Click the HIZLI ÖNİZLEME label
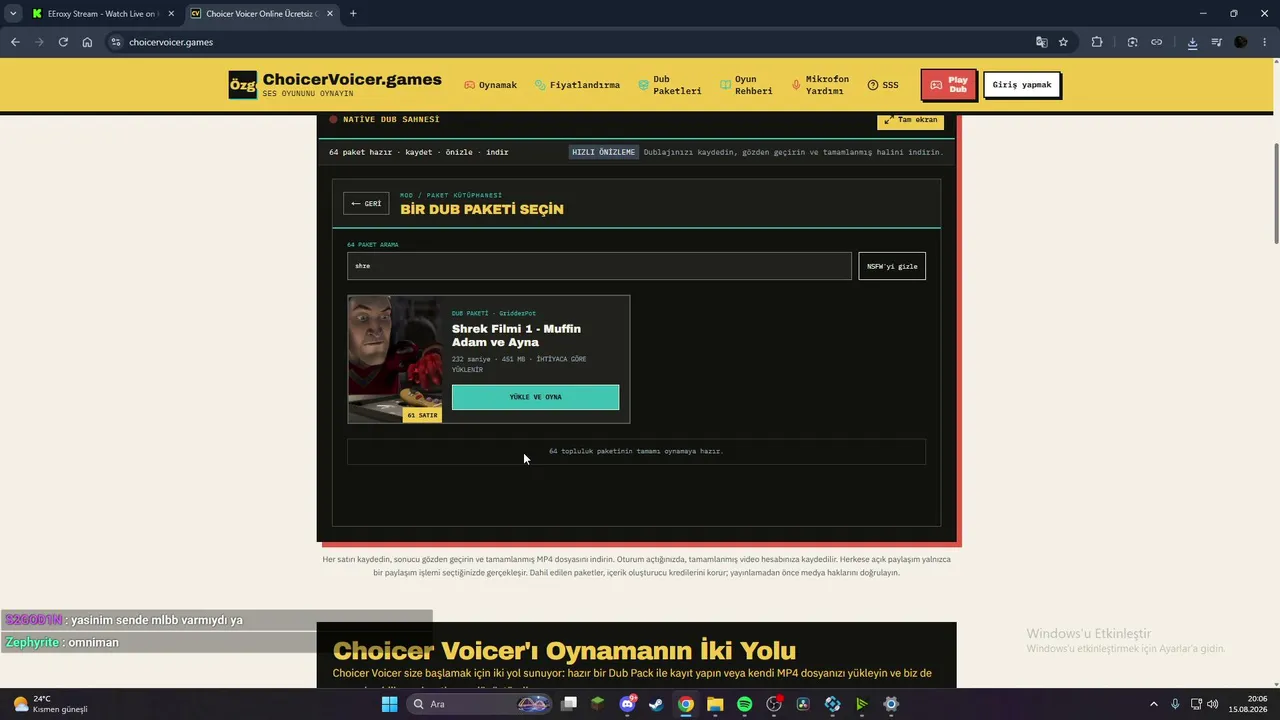 tap(603, 152)
